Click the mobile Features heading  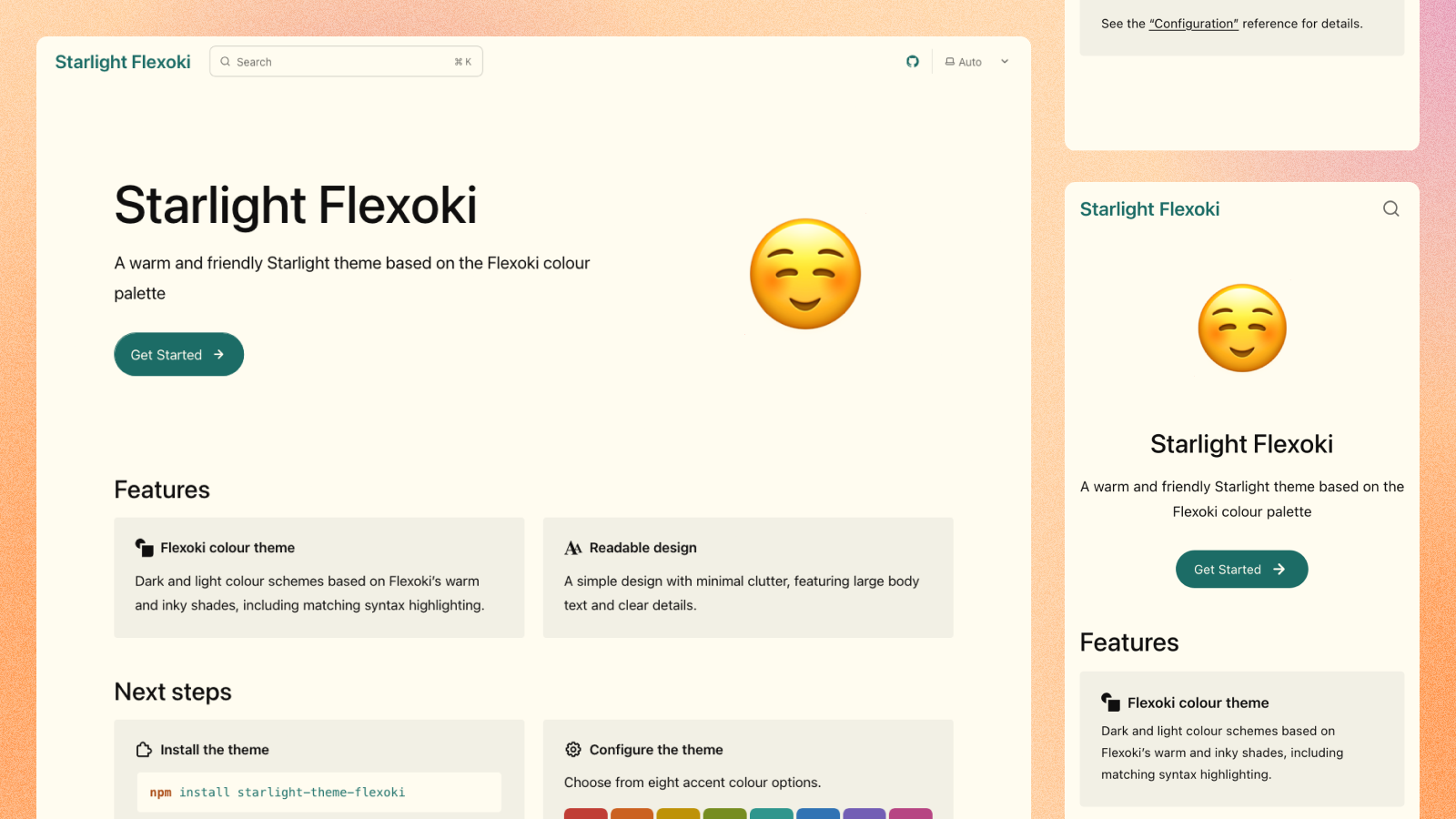tap(1129, 642)
